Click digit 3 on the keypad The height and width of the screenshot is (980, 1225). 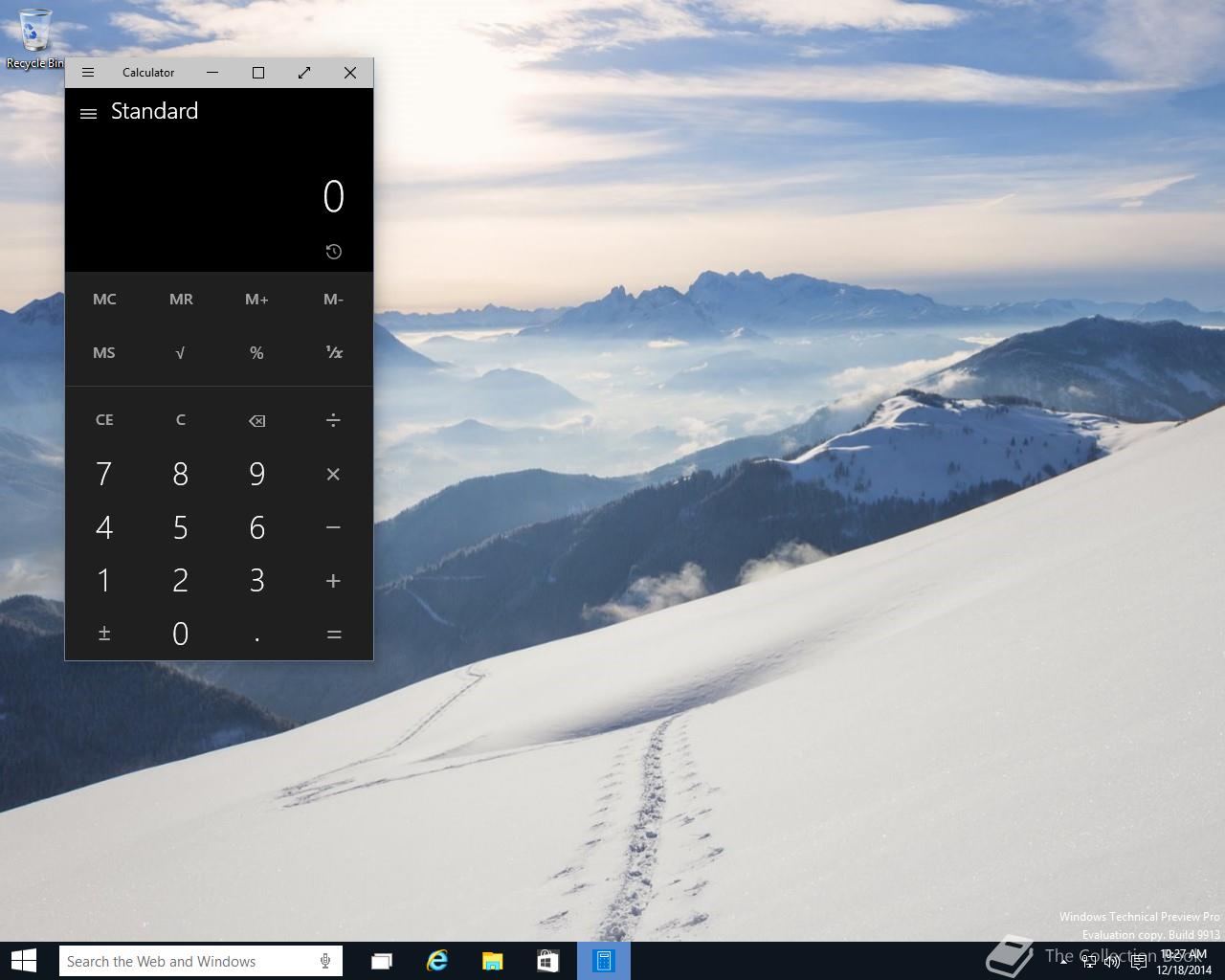[x=256, y=581]
